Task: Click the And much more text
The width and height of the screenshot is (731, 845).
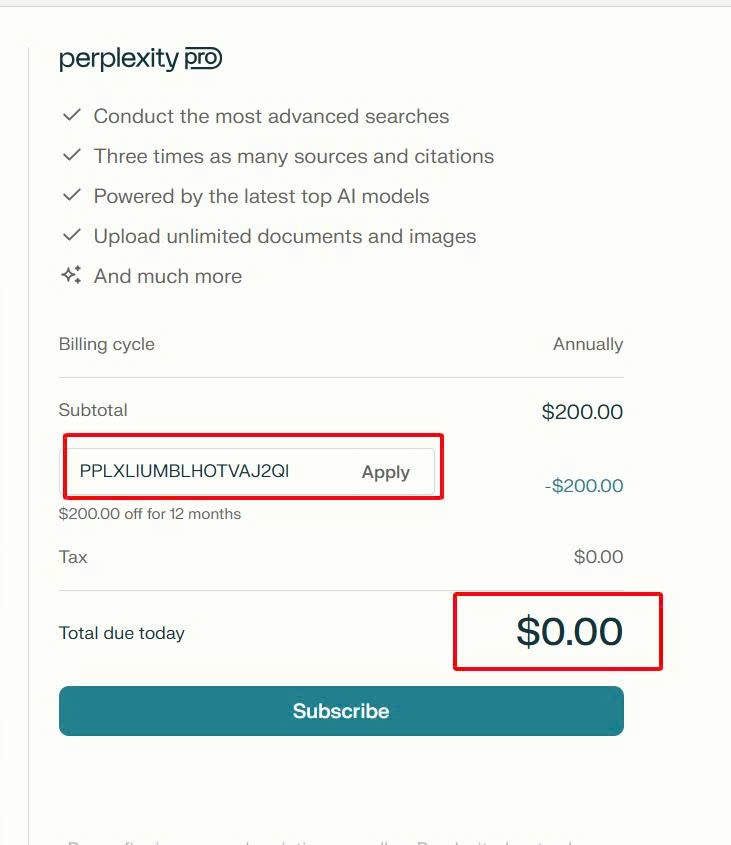Action: [168, 276]
